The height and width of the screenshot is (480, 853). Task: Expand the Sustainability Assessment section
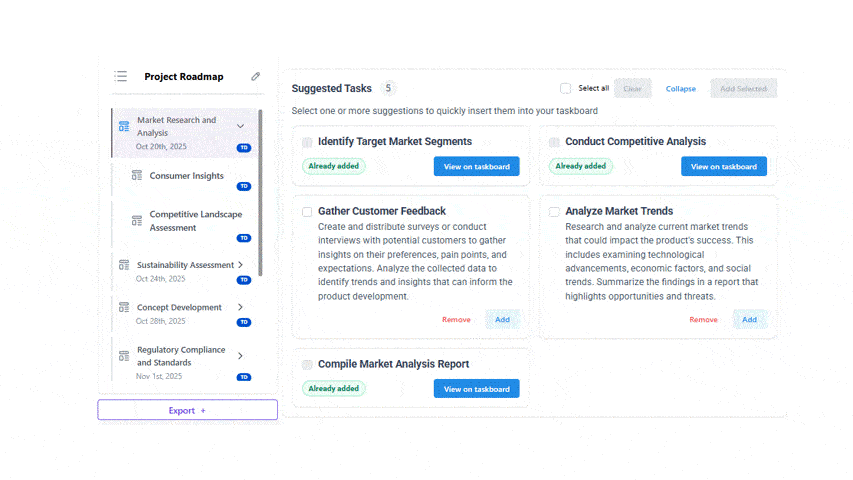tap(240, 265)
